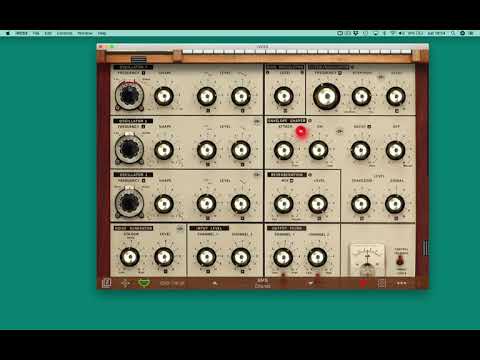Click the left small icon in Ring Modulator panel

(268, 72)
